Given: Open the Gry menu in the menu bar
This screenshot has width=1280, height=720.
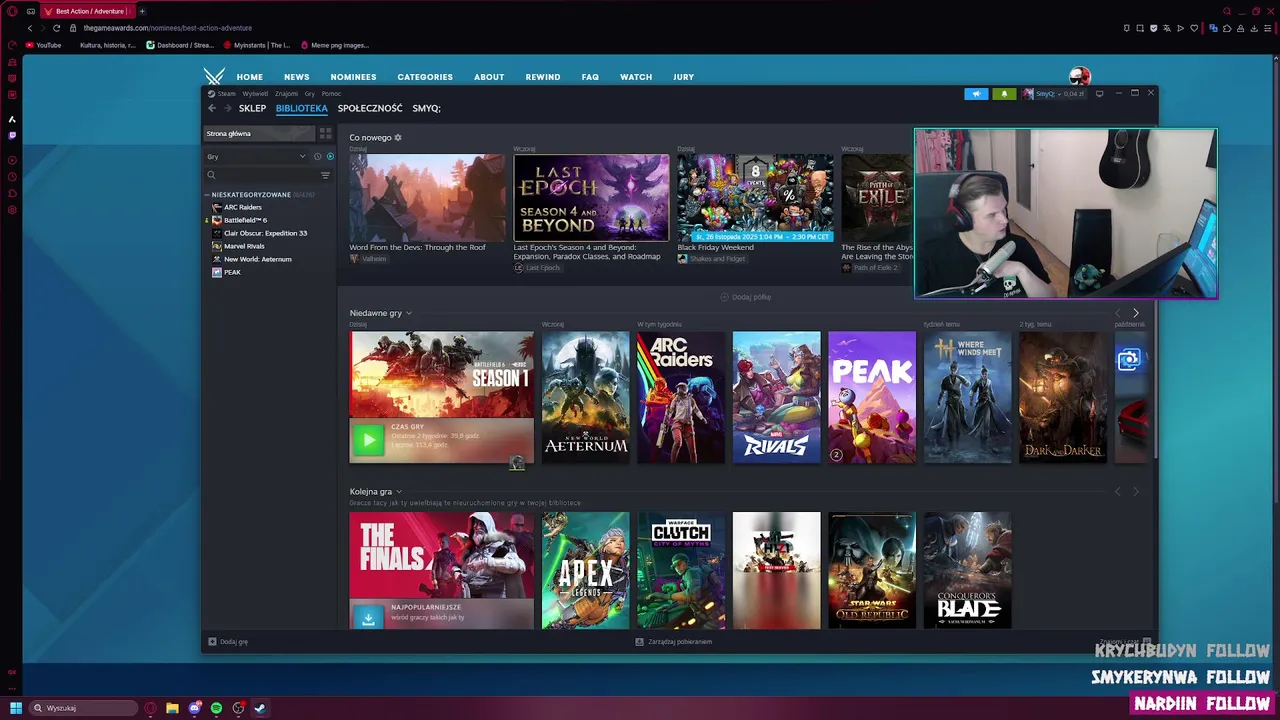Looking at the screenshot, I should click(x=309, y=94).
